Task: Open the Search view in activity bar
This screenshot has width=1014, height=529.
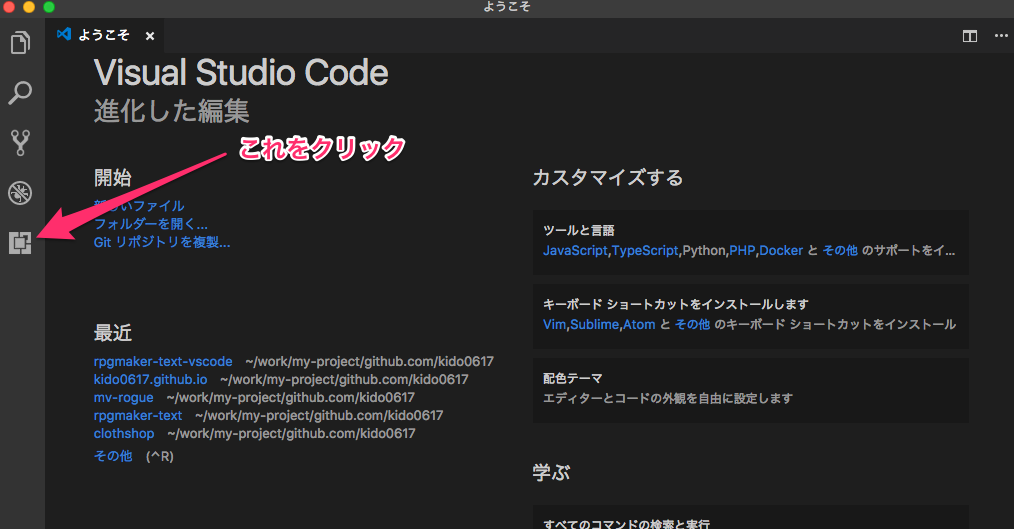Action: point(20,93)
